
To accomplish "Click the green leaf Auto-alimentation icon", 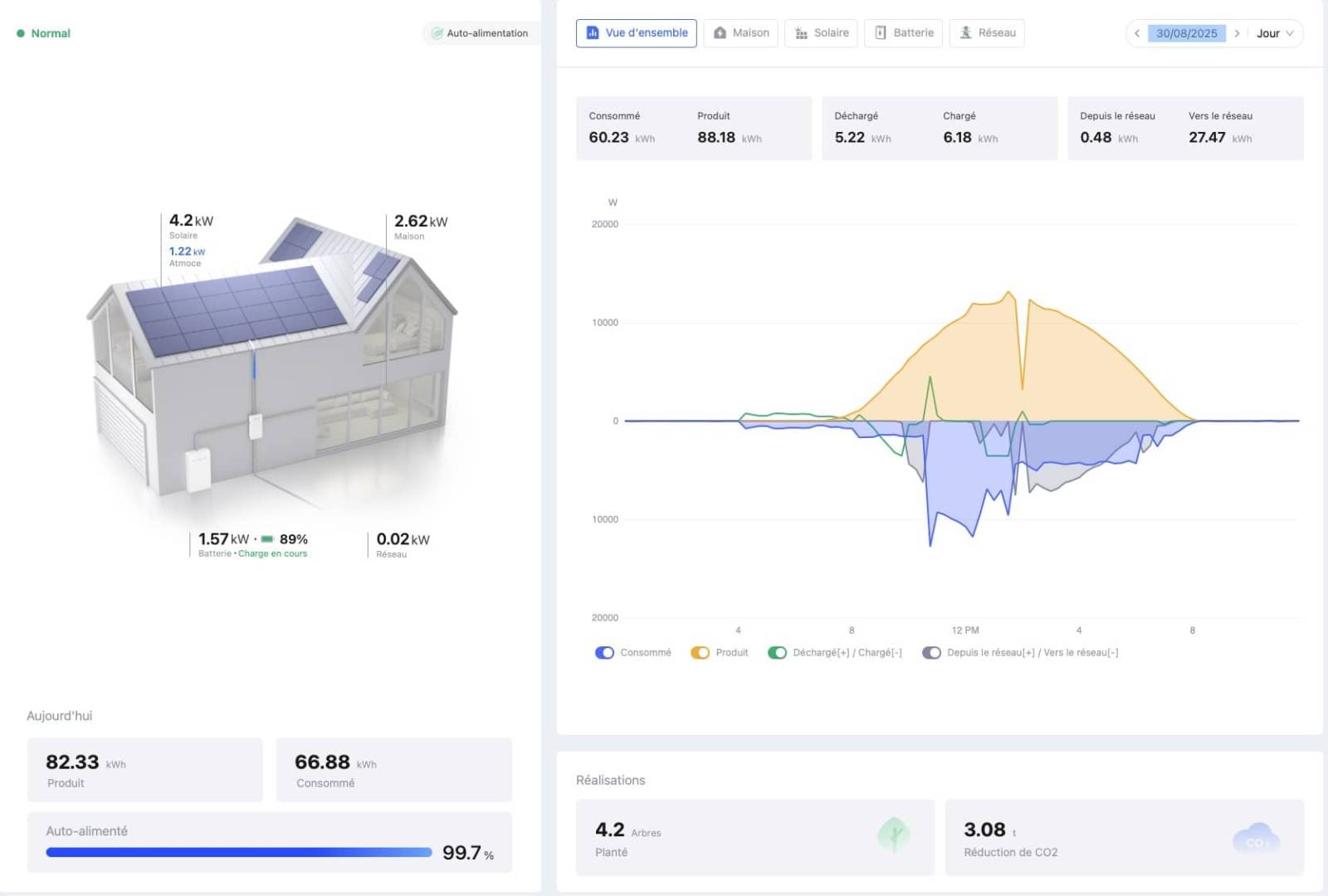I will point(437,33).
